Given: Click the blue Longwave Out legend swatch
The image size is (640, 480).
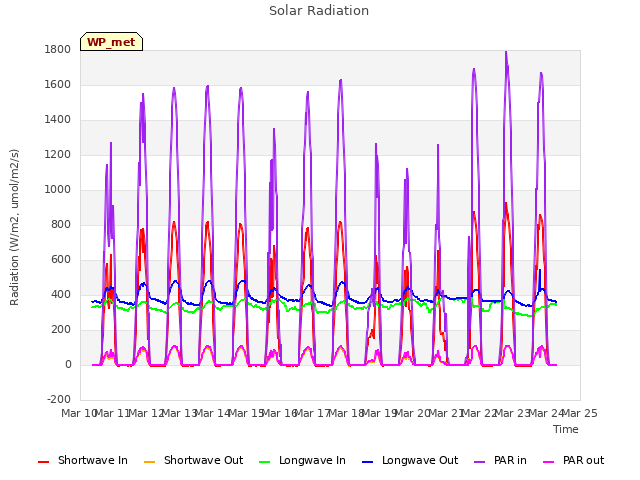Looking at the screenshot, I should click(x=367, y=462).
